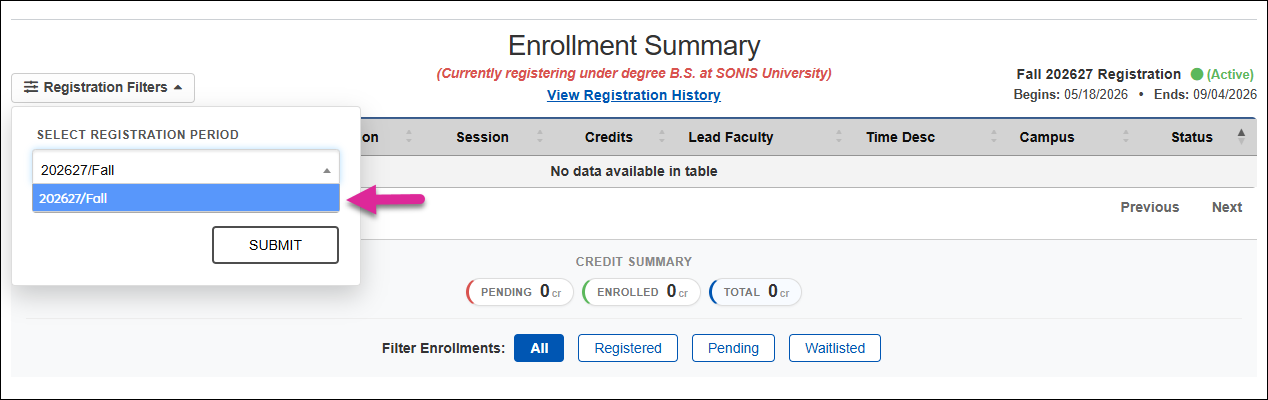Filter enrollments by Pending
The image size is (1268, 400).
click(733, 348)
